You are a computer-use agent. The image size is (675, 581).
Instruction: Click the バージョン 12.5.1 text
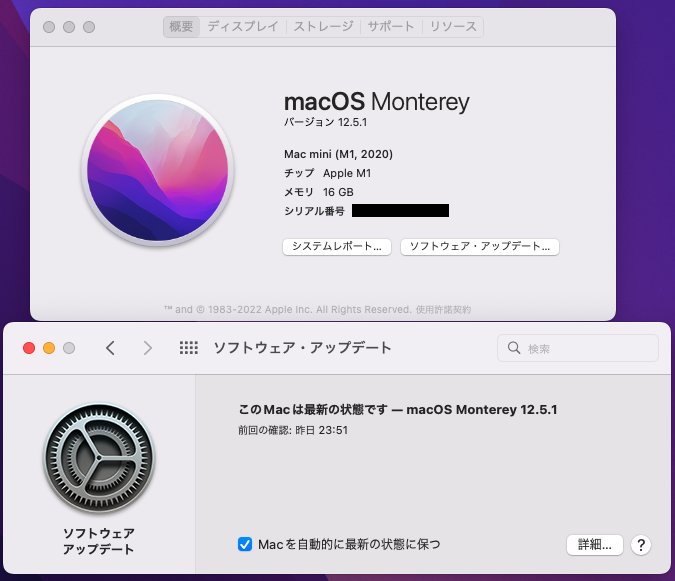pyautogui.click(x=325, y=122)
